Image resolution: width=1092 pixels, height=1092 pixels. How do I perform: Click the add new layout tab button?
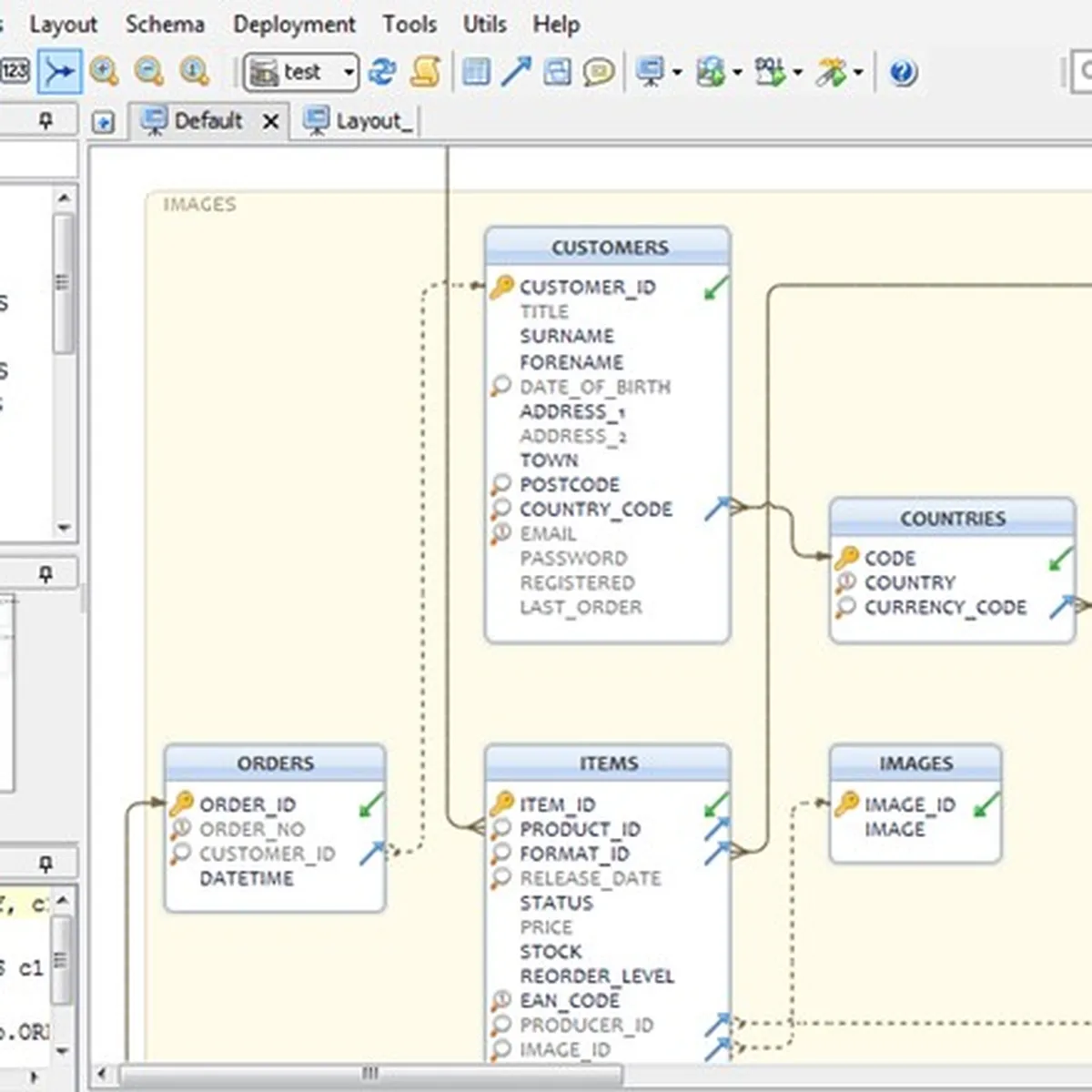104,122
